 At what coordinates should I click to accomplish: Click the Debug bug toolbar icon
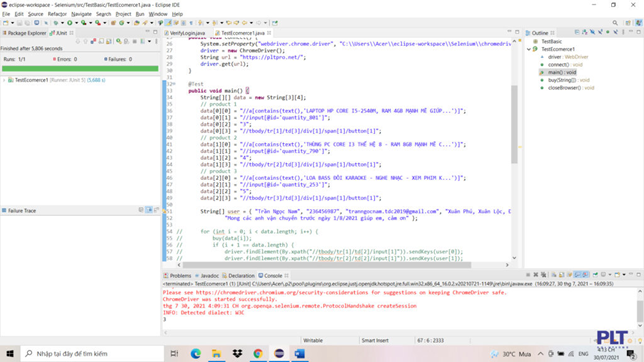56,23
